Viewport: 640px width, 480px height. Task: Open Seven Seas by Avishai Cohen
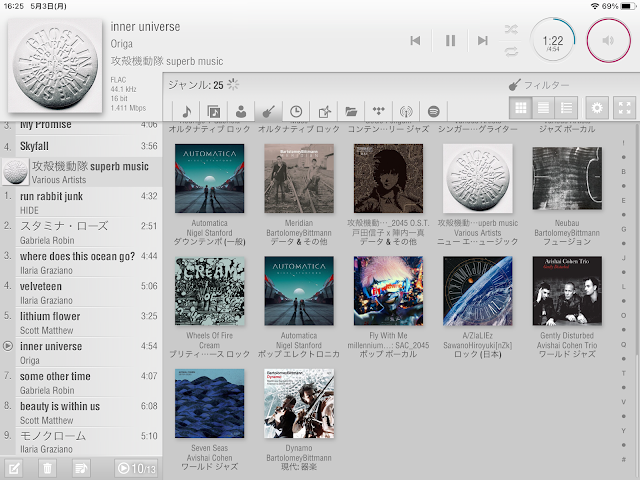click(209, 403)
